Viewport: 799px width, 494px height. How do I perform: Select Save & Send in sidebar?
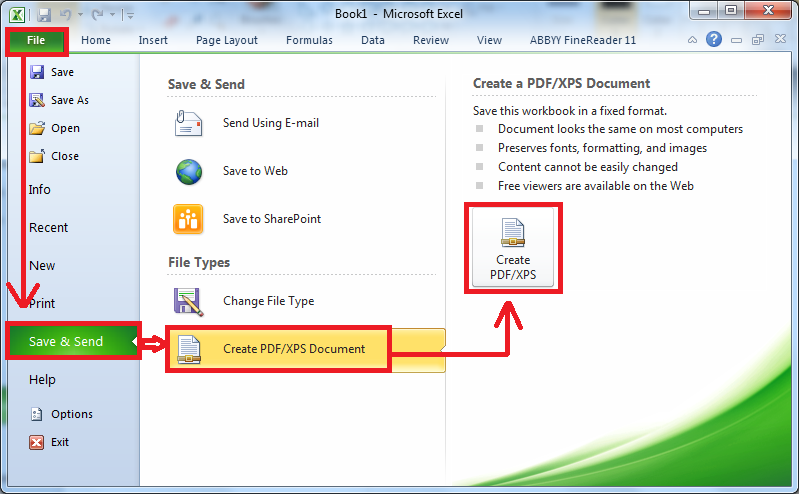(73, 342)
